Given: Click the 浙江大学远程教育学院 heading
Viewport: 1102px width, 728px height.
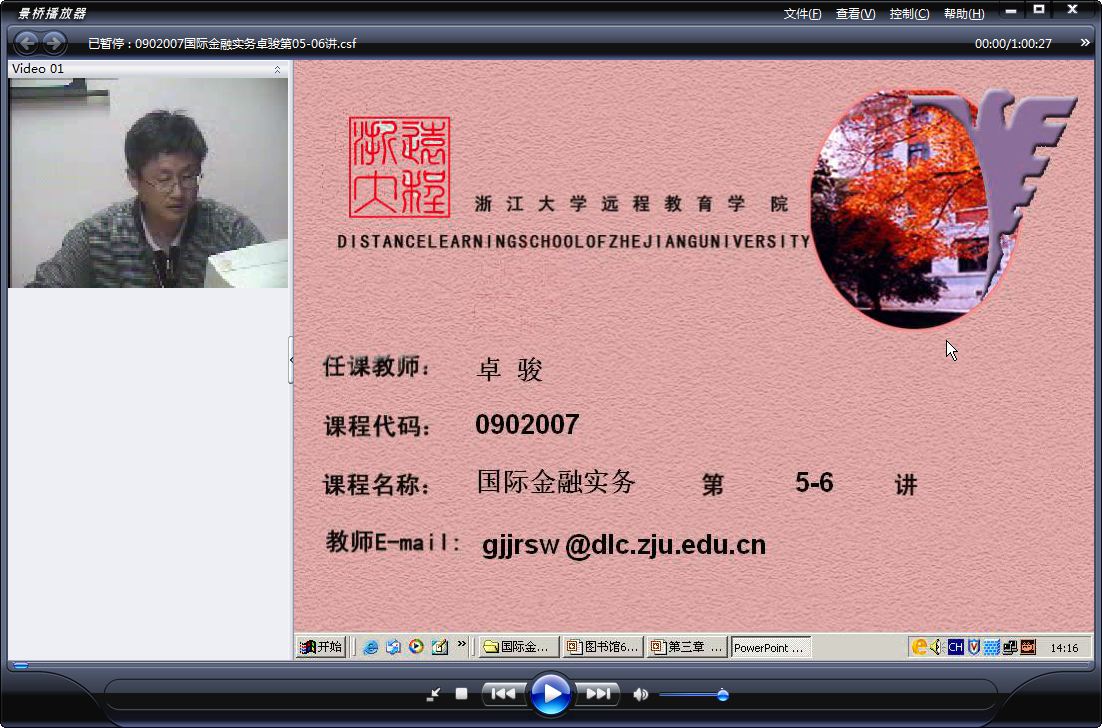Looking at the screenshot, I should (631, 204).
